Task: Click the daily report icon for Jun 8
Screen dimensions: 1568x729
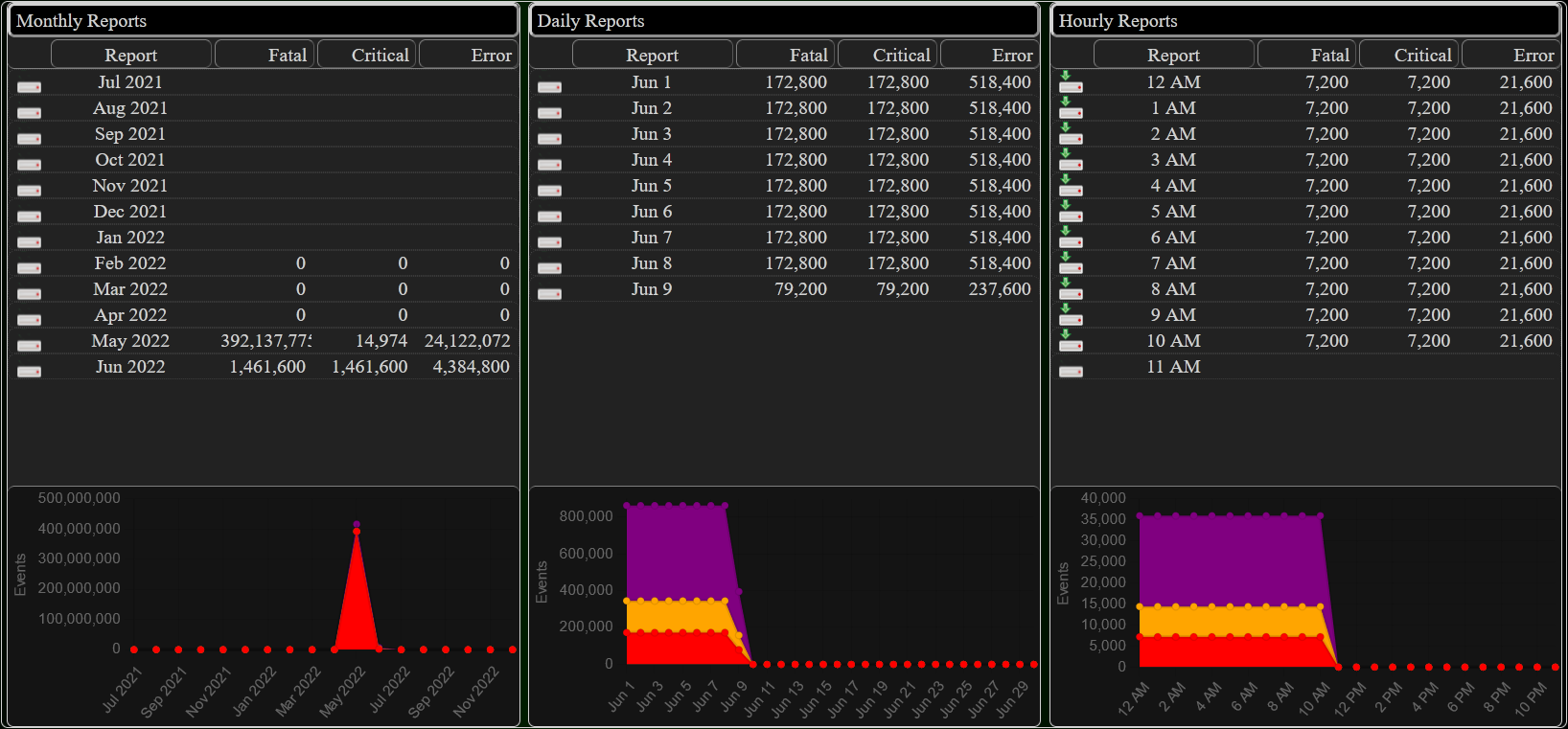Action: [x=550, y=268]
